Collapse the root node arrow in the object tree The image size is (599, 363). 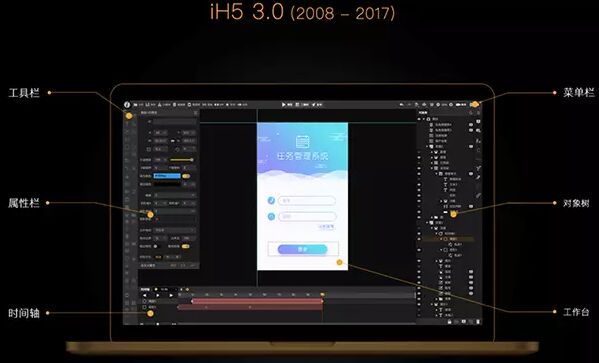423,119
